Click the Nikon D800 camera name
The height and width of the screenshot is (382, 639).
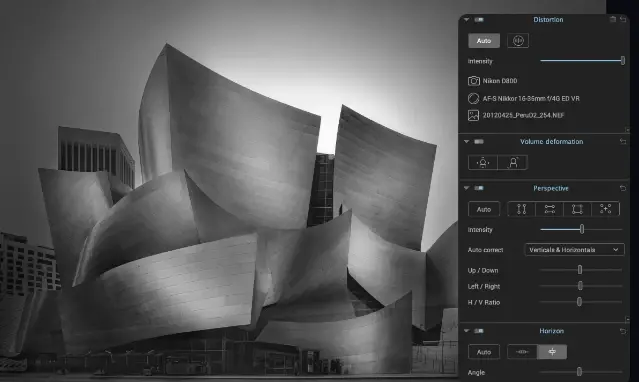500,81
